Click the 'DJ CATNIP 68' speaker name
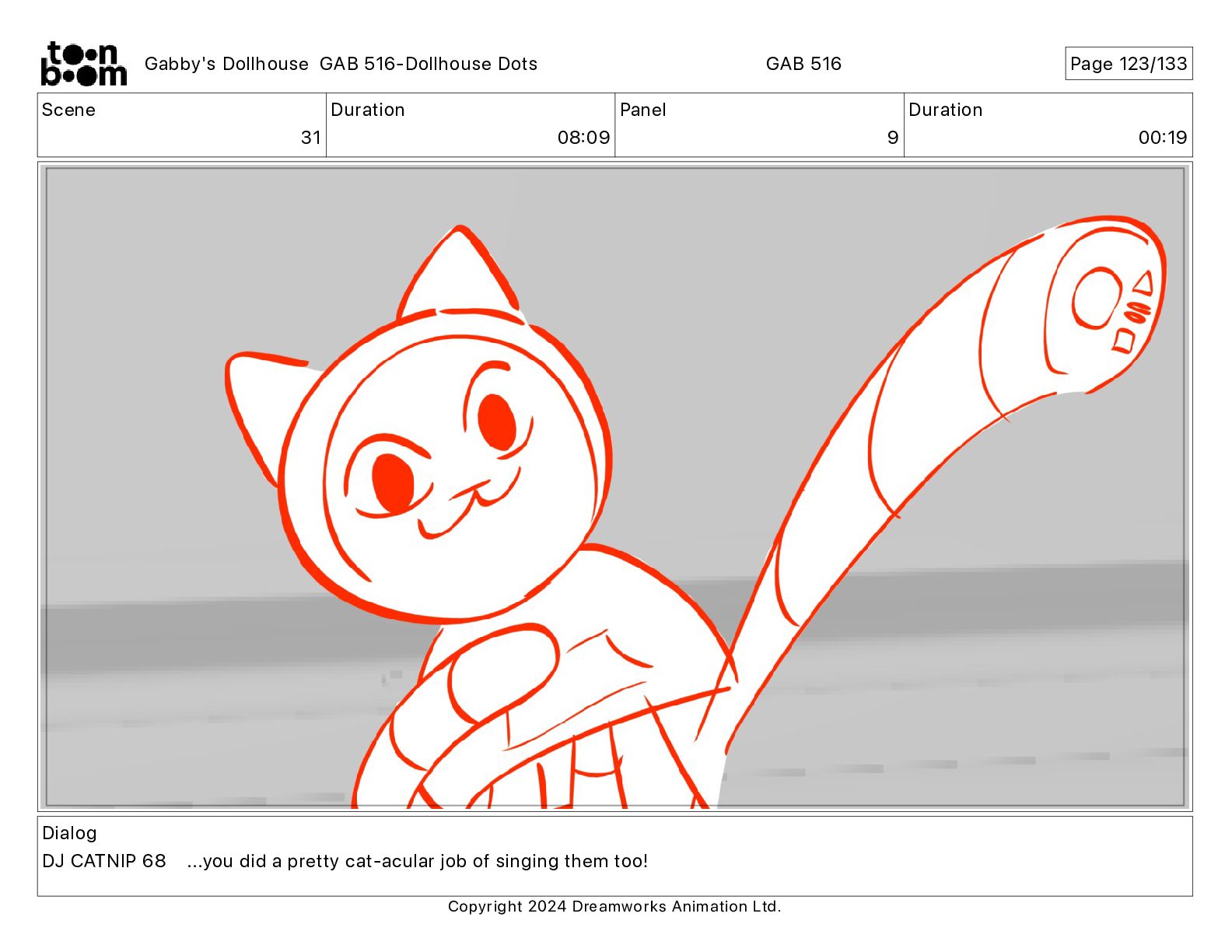The width and height of the screenshot is (1232, 952). 104,861
